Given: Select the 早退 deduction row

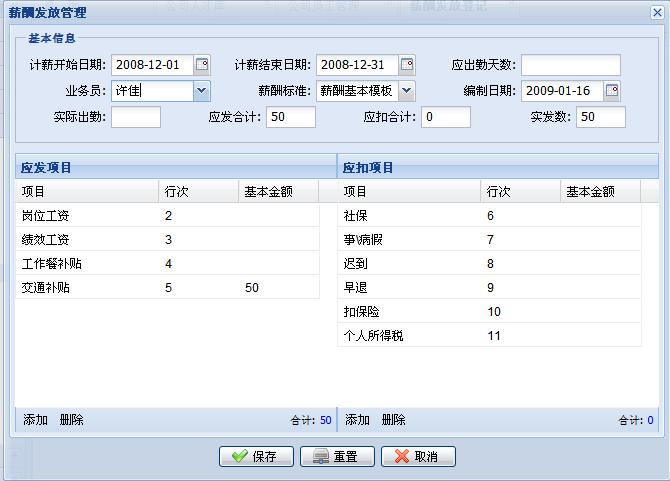Looking at the screenshot, I should (x=490, y=287).
